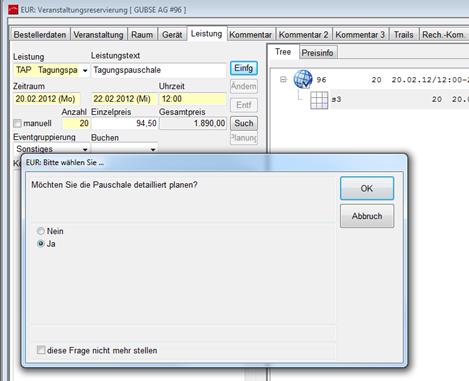Select the Leistung tab
This screenshot has width=469, height=381.
tap(207, 34)
